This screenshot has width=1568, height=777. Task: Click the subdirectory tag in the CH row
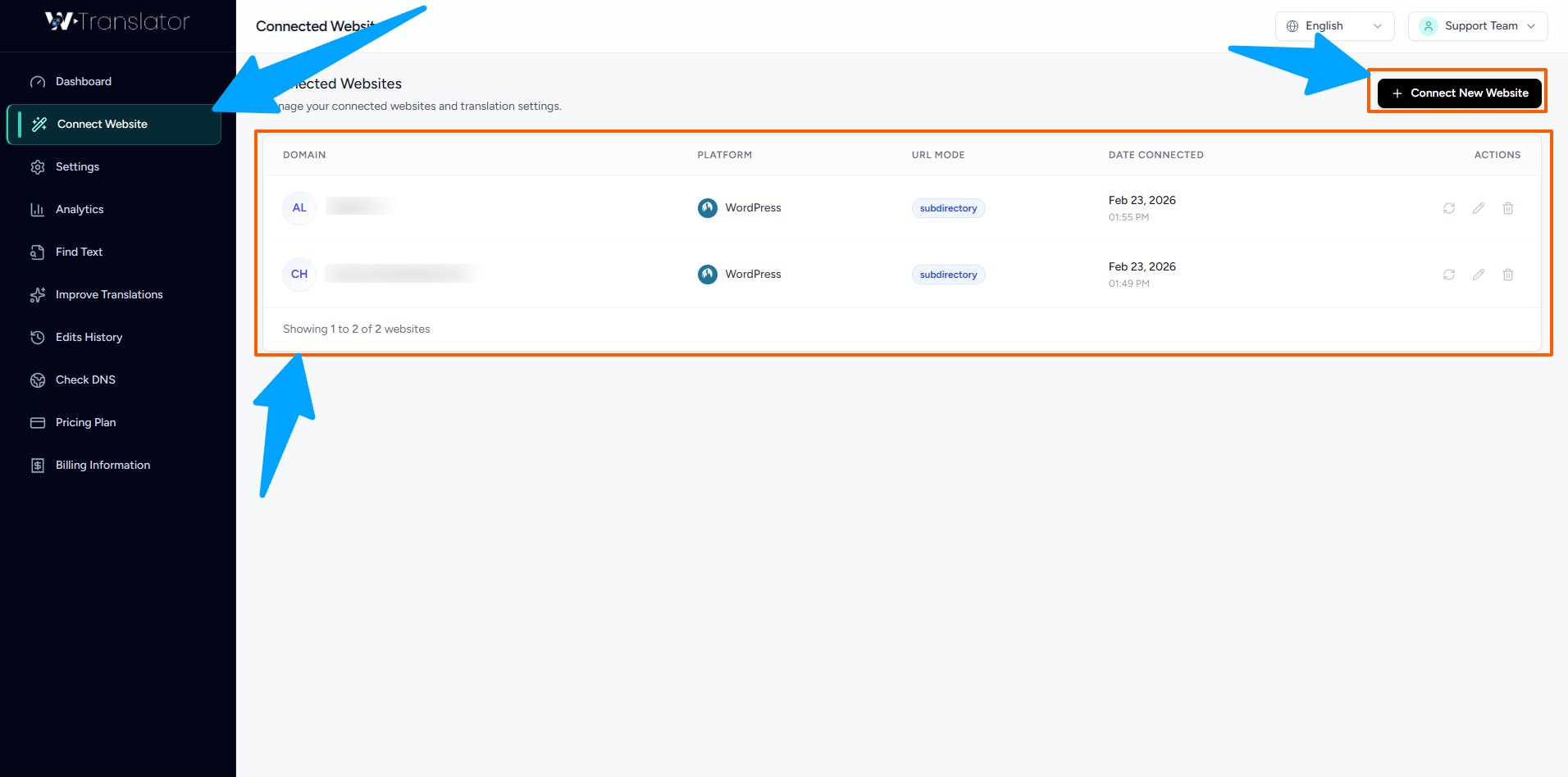(948, 275)
